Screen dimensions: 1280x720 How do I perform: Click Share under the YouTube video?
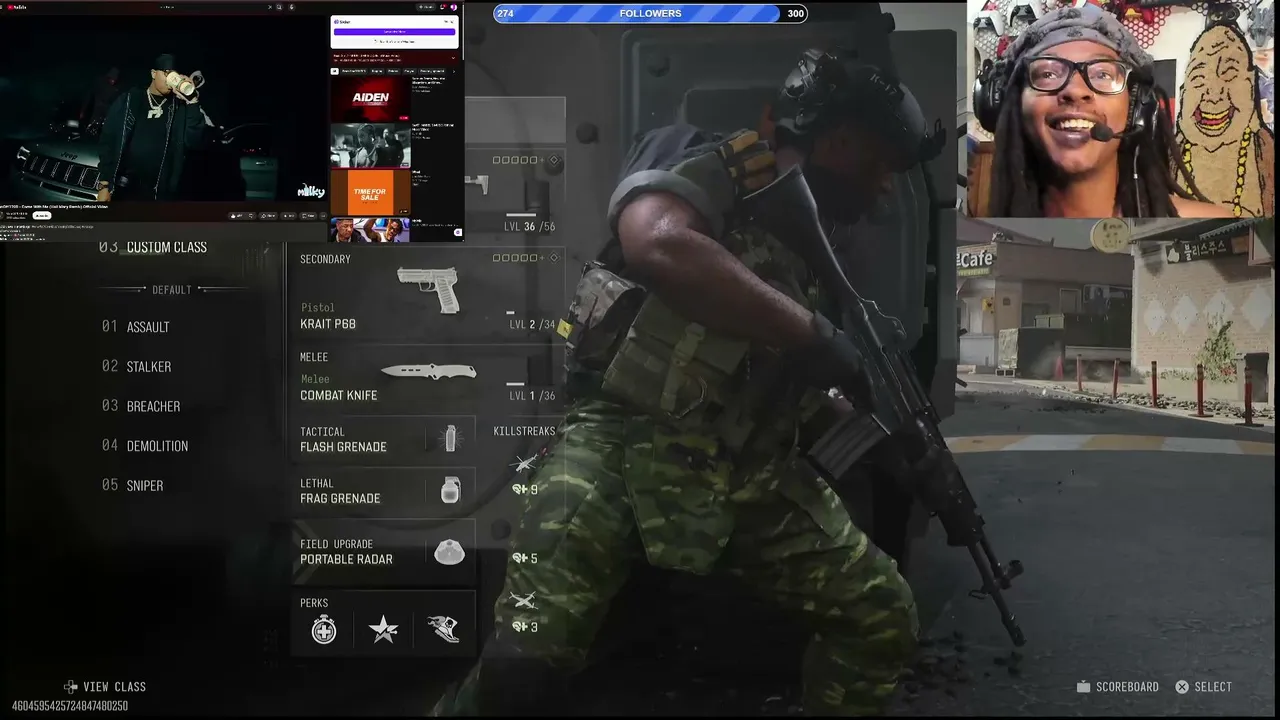(269, 215)
